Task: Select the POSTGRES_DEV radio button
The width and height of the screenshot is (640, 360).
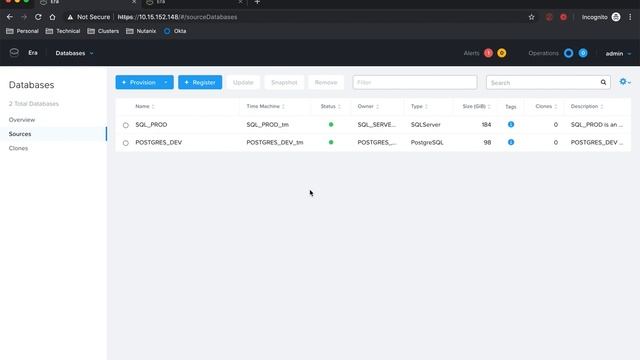Action: coord(126,143)
